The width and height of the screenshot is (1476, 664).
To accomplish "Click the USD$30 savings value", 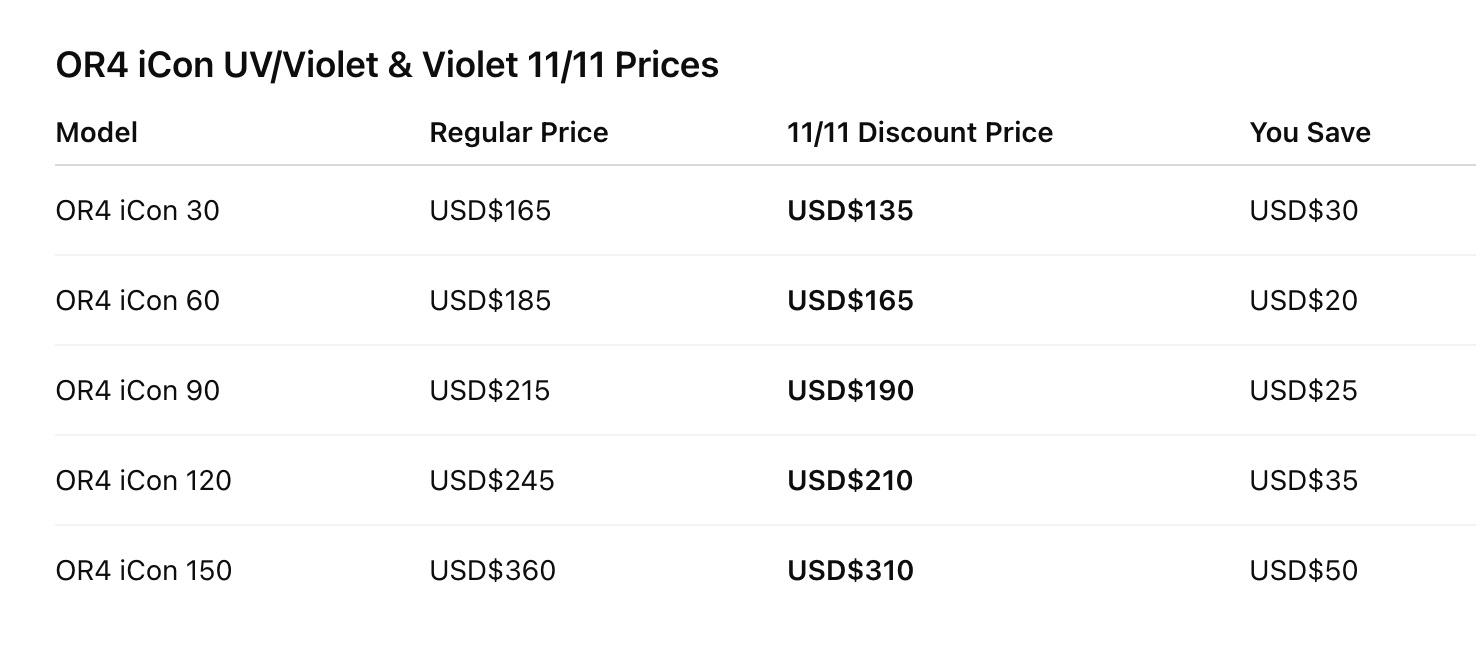I will pos(1304,211).
